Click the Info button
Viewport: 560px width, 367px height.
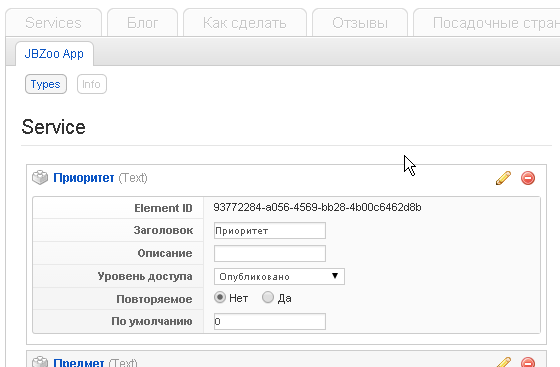pos(91,84)
